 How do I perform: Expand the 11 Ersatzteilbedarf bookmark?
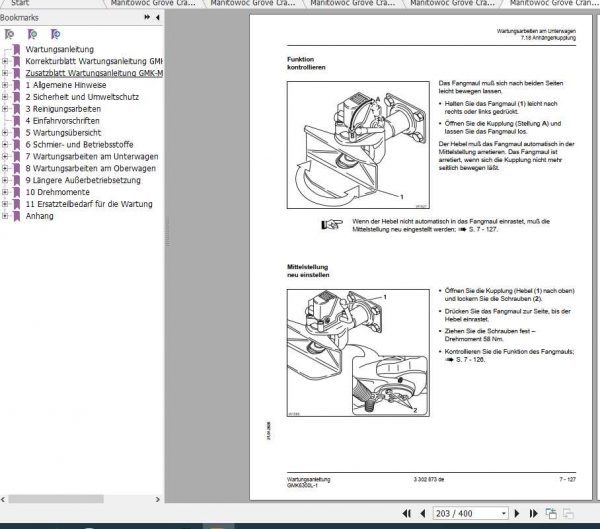coord(5,204)
